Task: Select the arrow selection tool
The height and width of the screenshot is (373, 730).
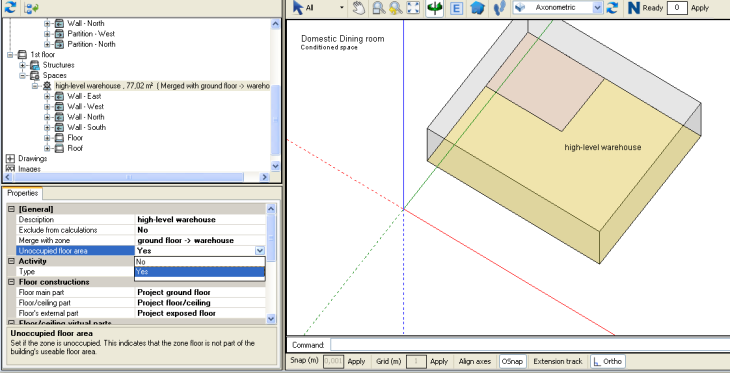Action: (298, 8)
